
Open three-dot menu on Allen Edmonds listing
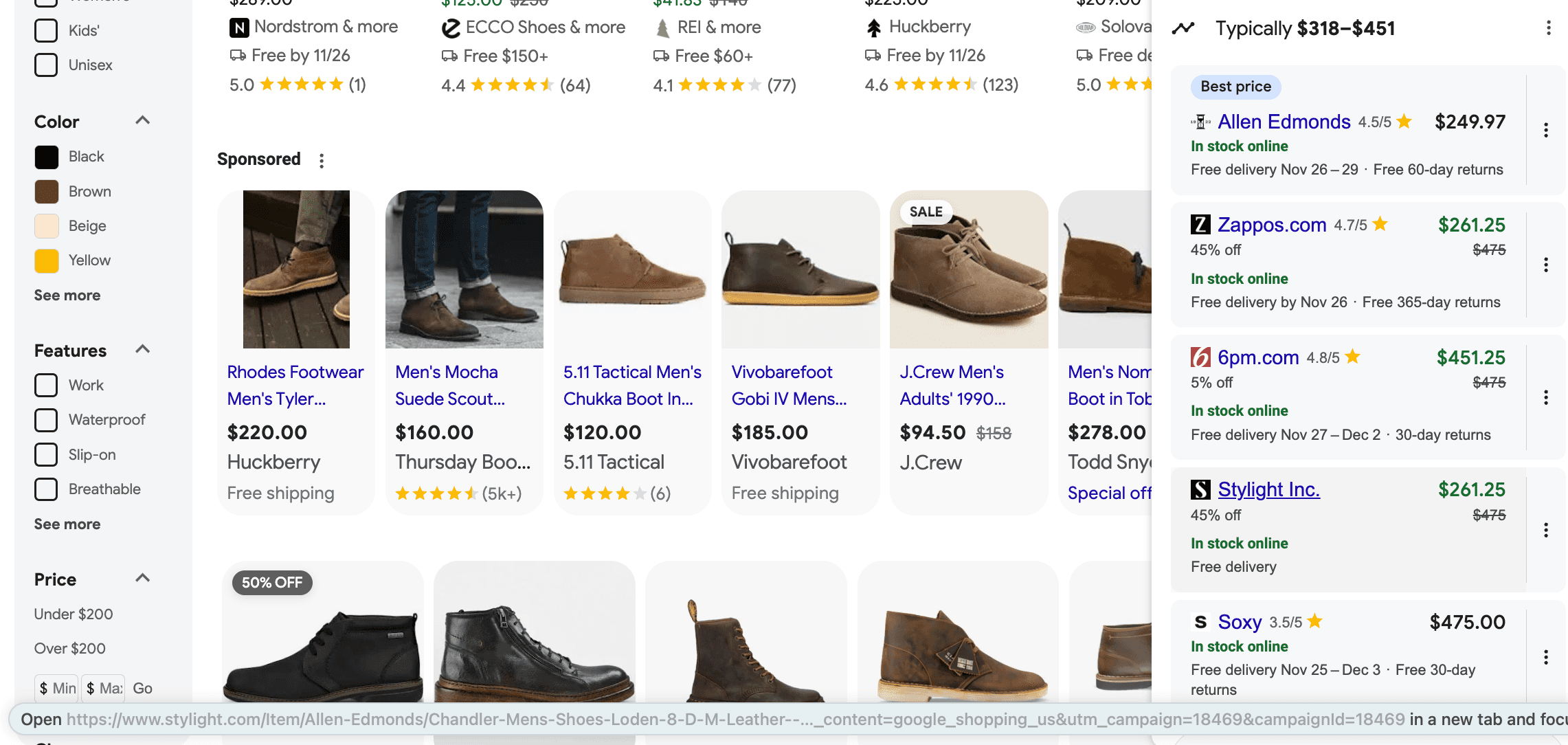pyautogui.click(x=1546, y=130)
